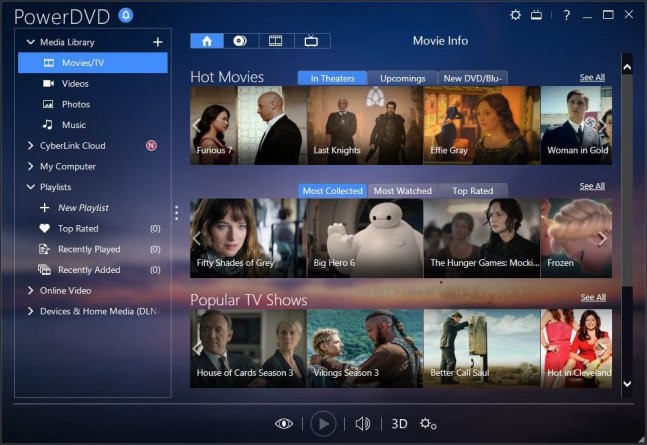
Task: Open the Recently Added playlist
Action: (x=93, y=270)
